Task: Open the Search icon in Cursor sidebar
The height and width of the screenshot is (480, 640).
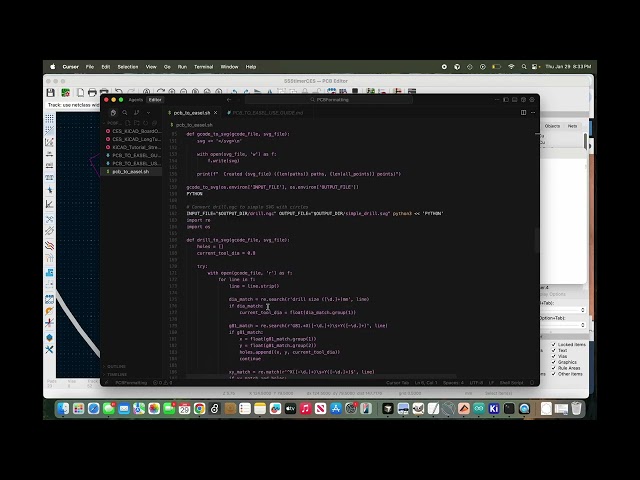Action: 125,113
